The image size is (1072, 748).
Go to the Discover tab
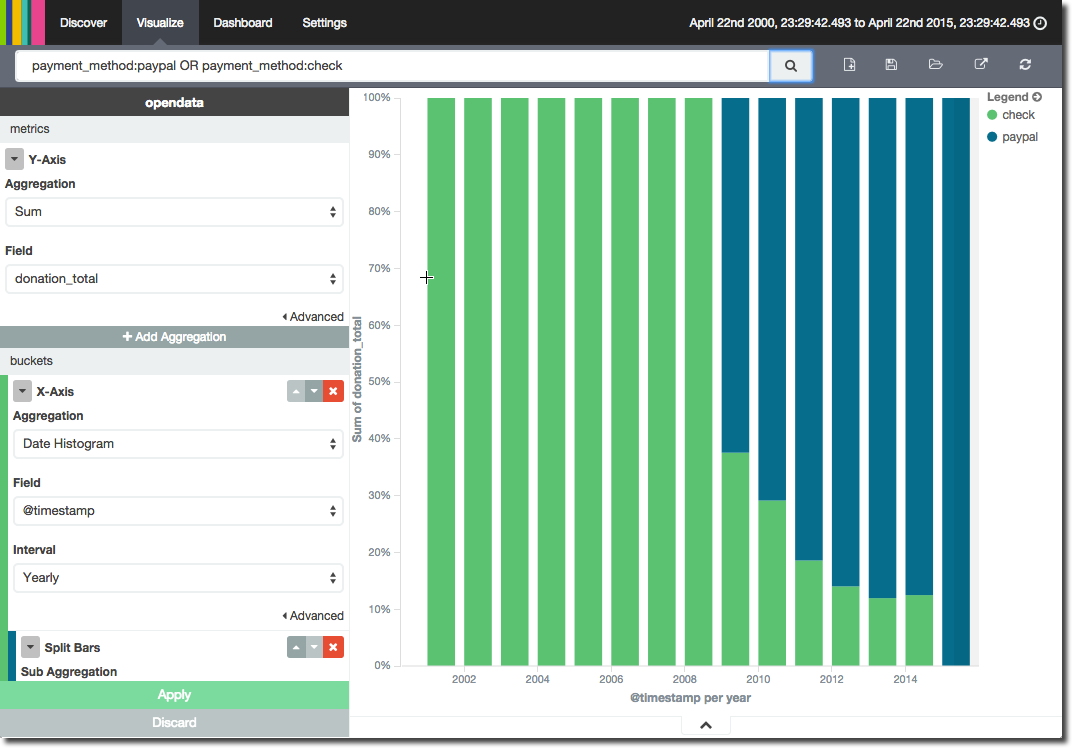coord(83,23)
